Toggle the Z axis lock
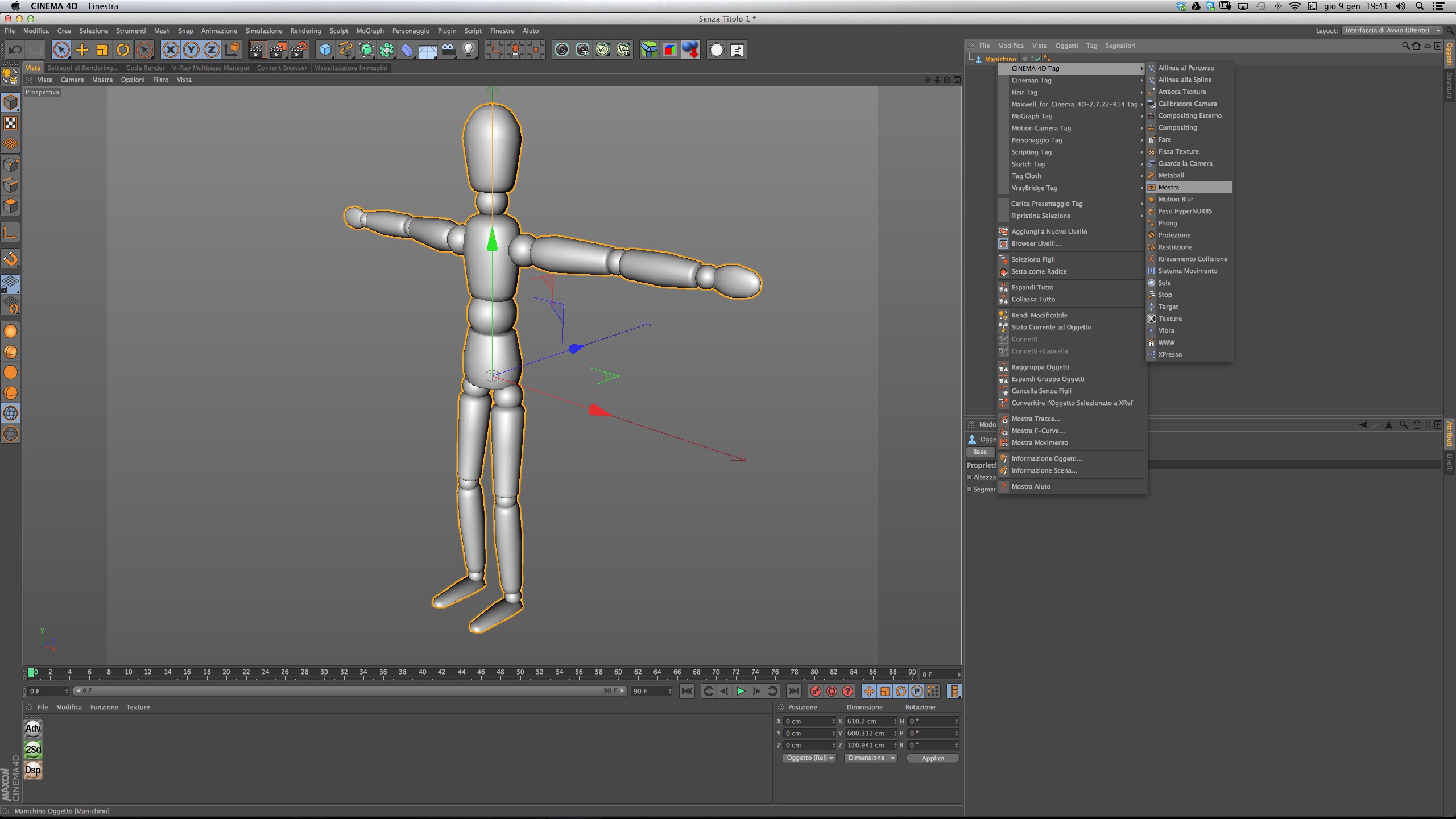The height and width of the screenshot is (819, 1456). point(211,50)
